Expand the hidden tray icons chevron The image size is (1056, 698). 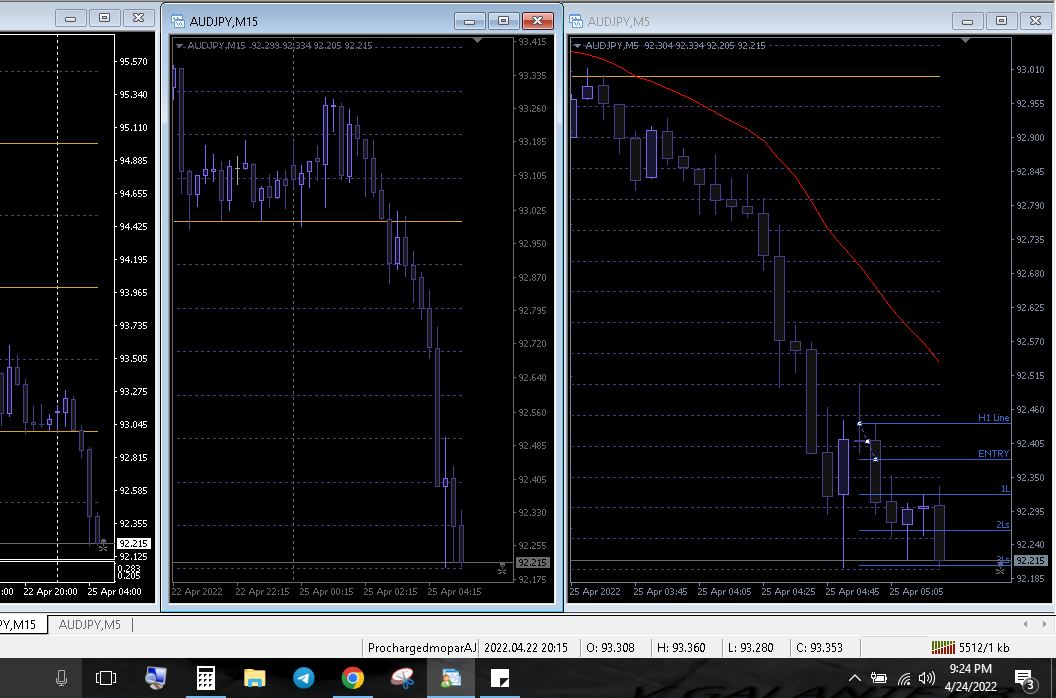pos(855,678)
